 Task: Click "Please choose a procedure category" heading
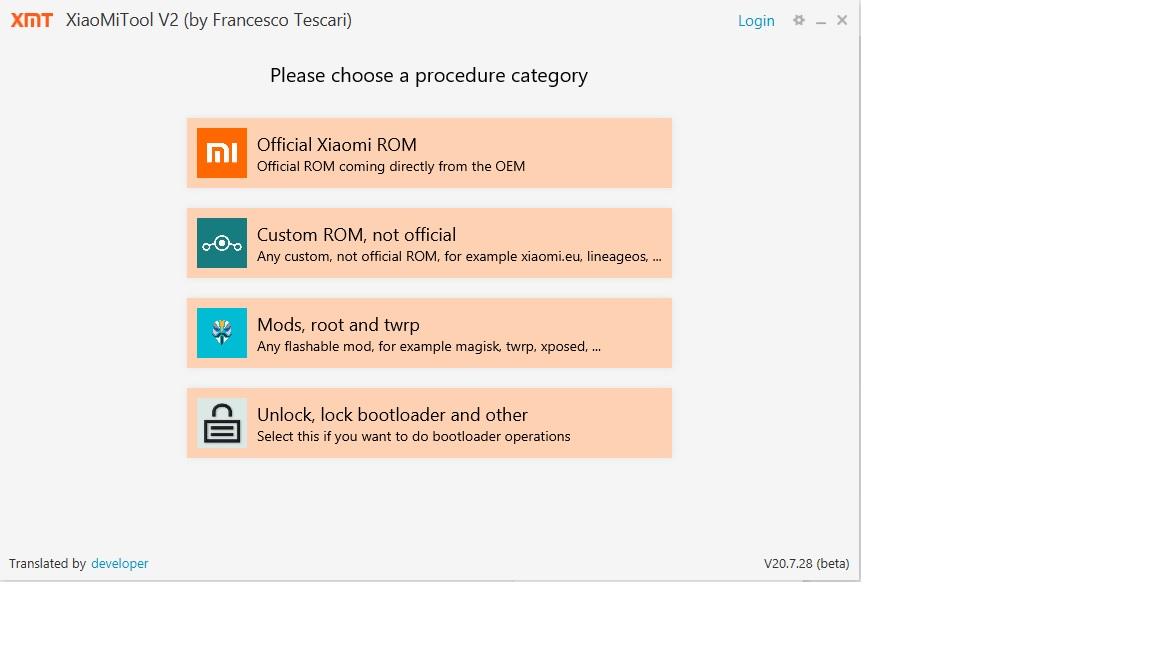coord(429,75)
